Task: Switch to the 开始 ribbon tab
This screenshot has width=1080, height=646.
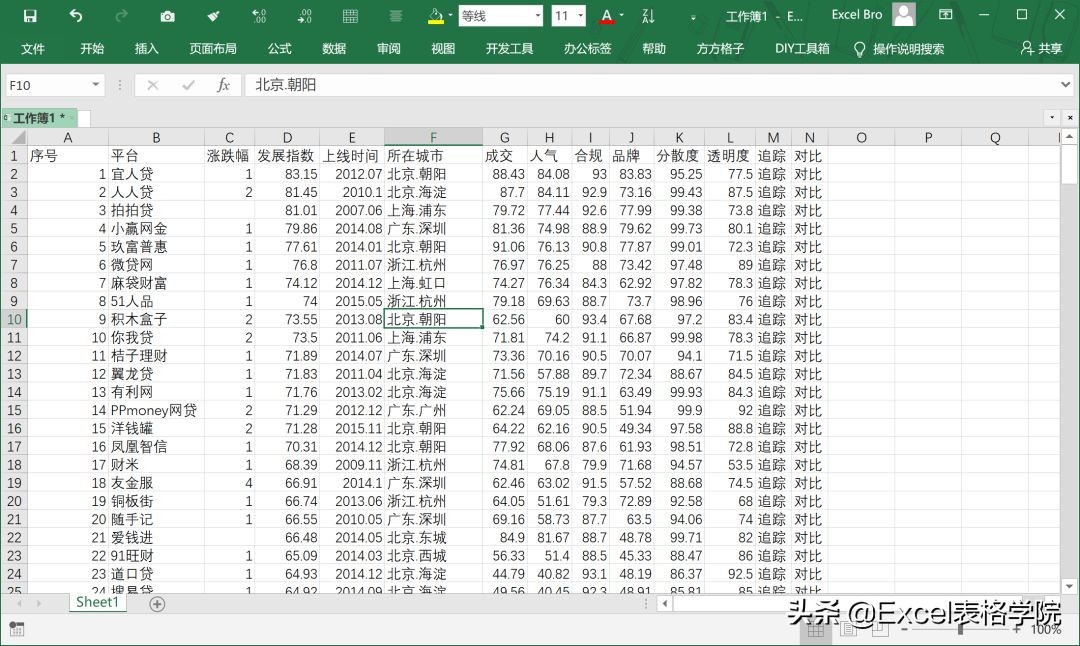Action: click(x=92, y=48)
